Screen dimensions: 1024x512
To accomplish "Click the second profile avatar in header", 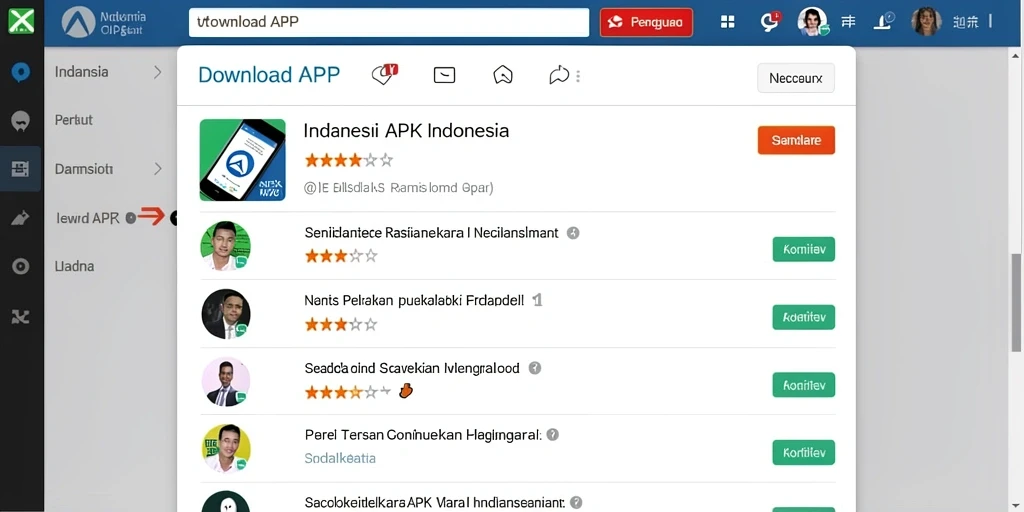I will 926,22.
